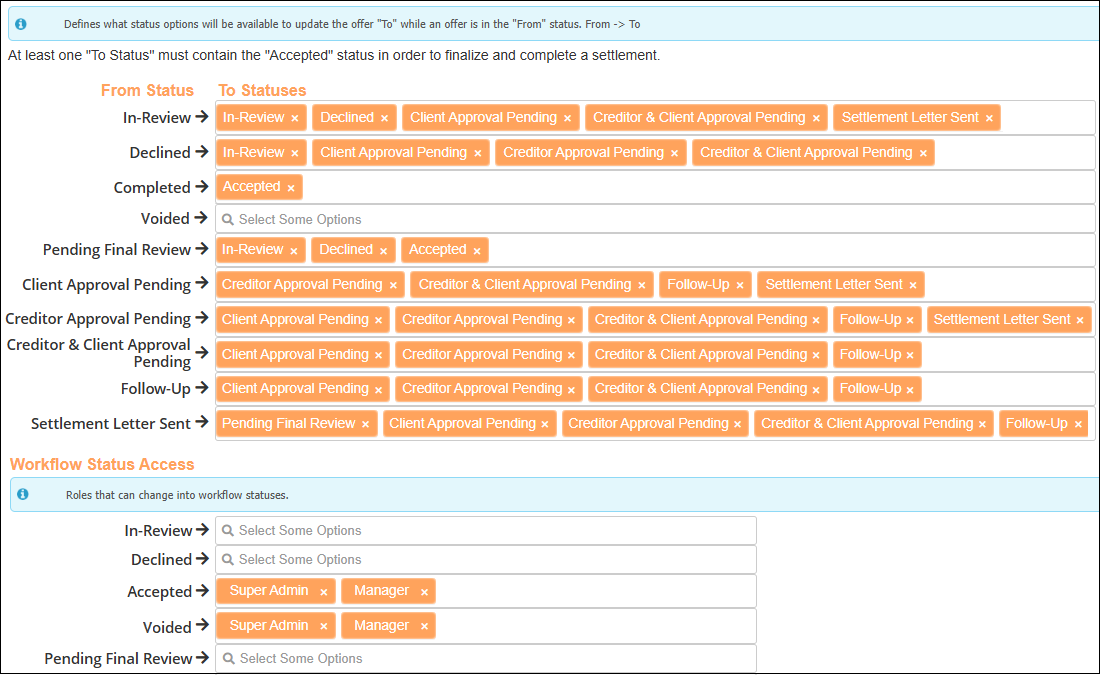Remove Follow-Up tag from Client Approval Pending row

740,286
